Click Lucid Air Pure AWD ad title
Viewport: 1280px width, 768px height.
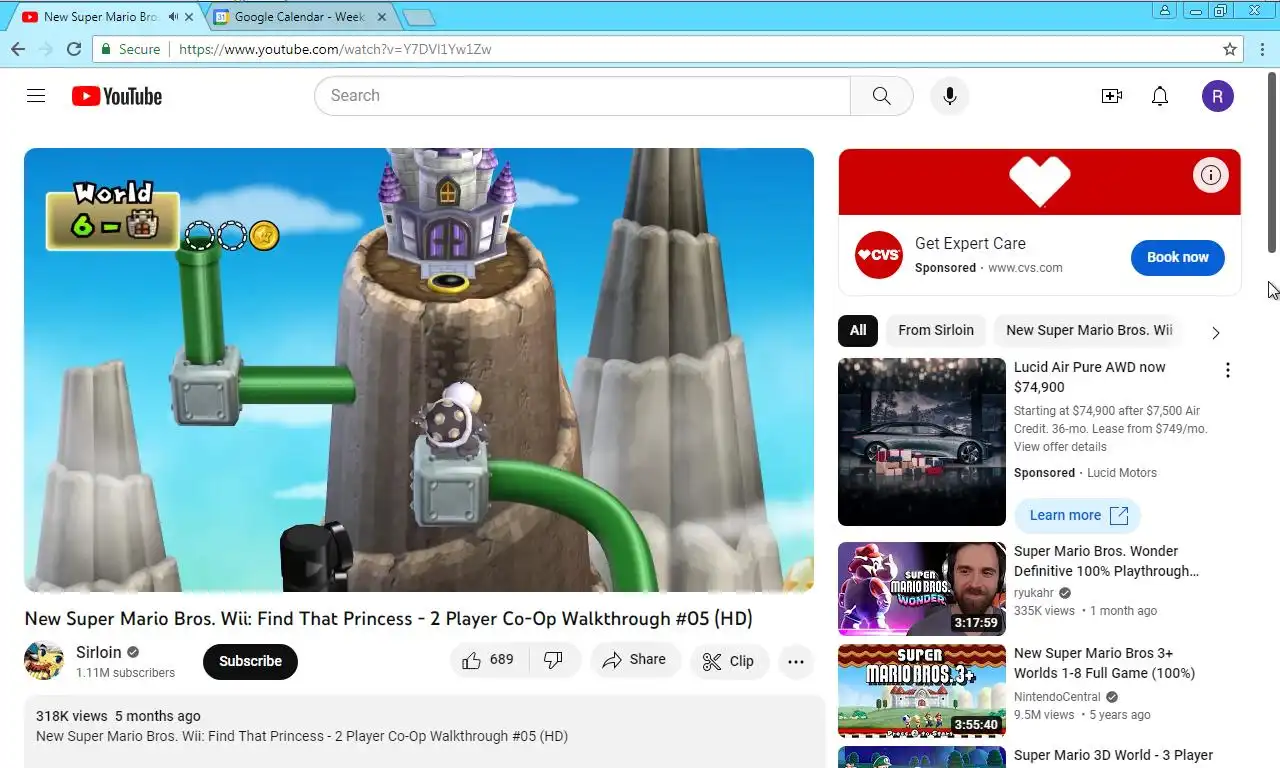1090,377
